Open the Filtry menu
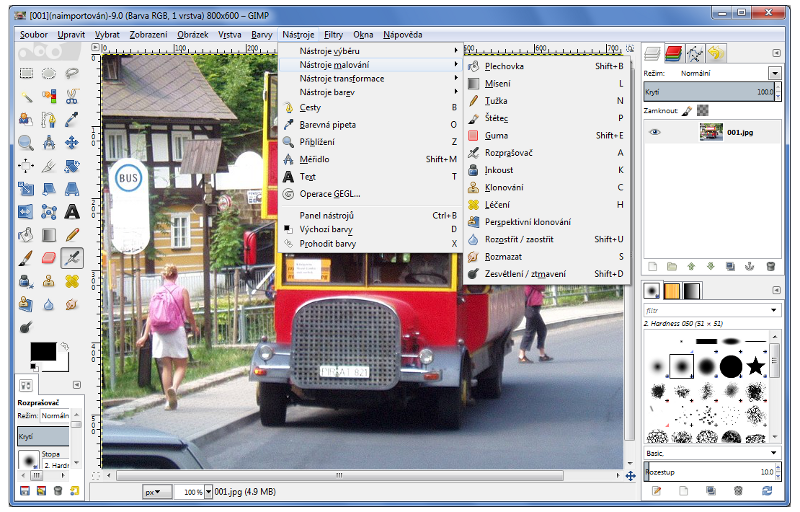 [333, 34]
